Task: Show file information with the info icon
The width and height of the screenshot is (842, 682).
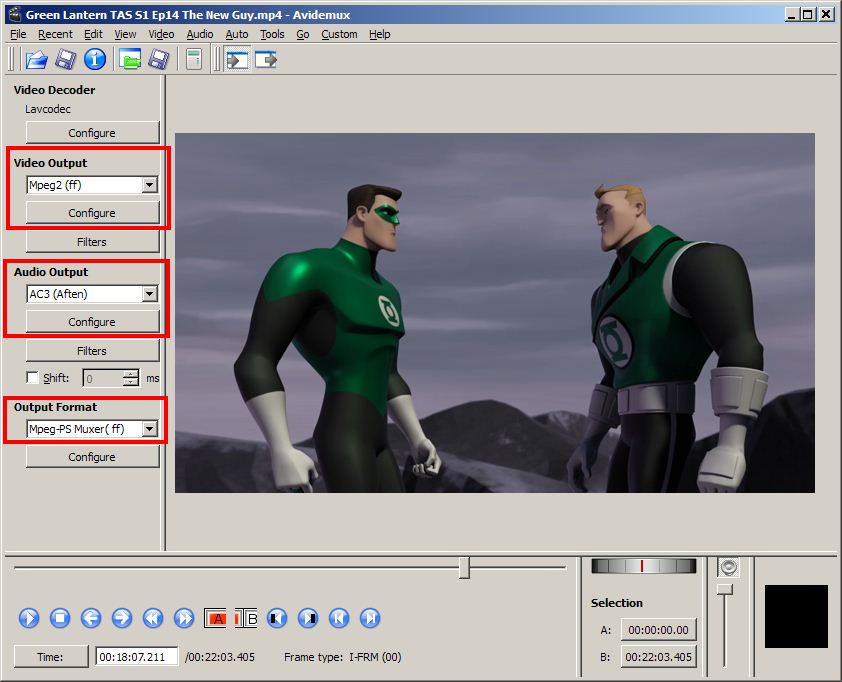Action: (x=95, y=59)
